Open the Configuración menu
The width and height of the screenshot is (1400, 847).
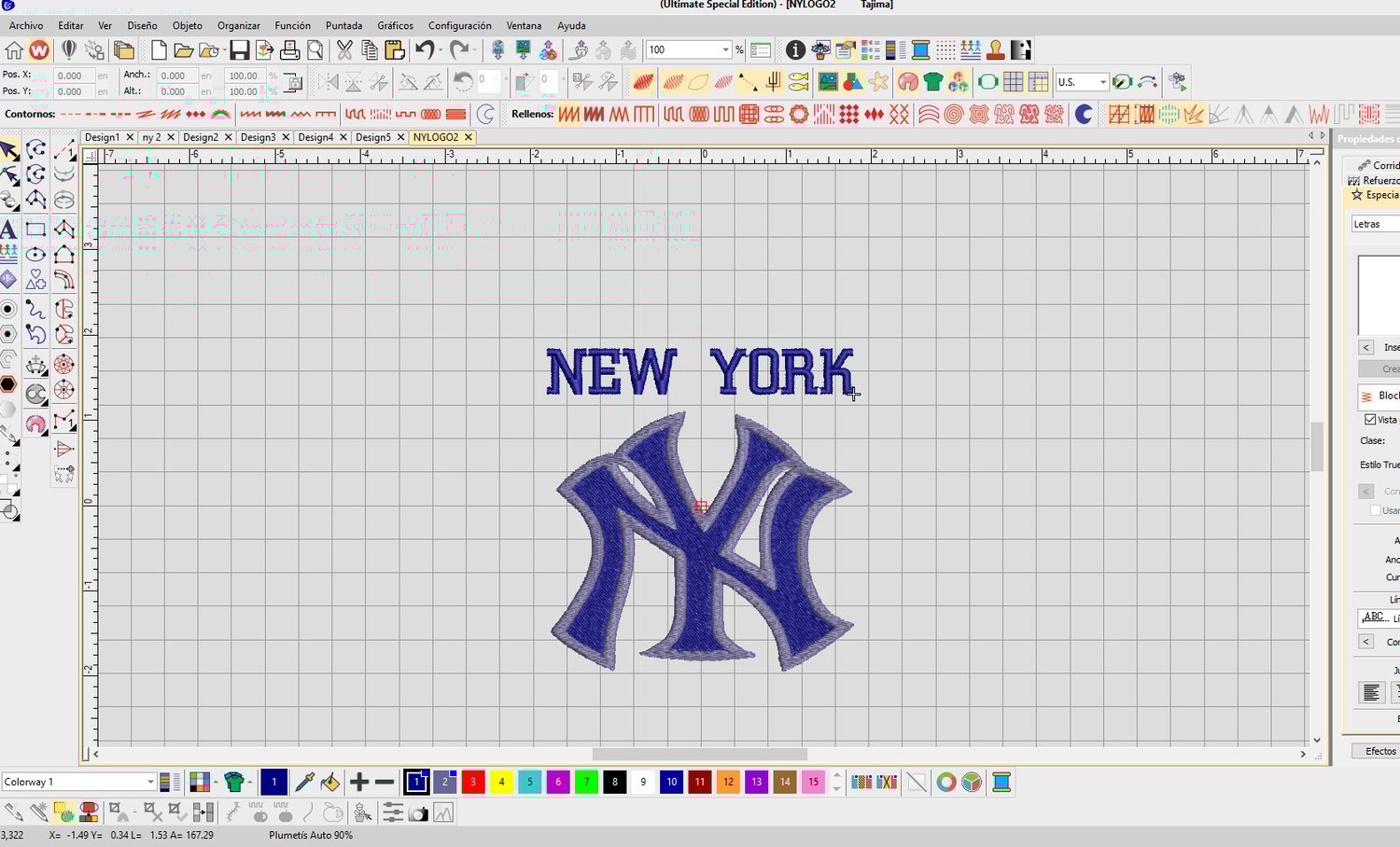[459, 25]
